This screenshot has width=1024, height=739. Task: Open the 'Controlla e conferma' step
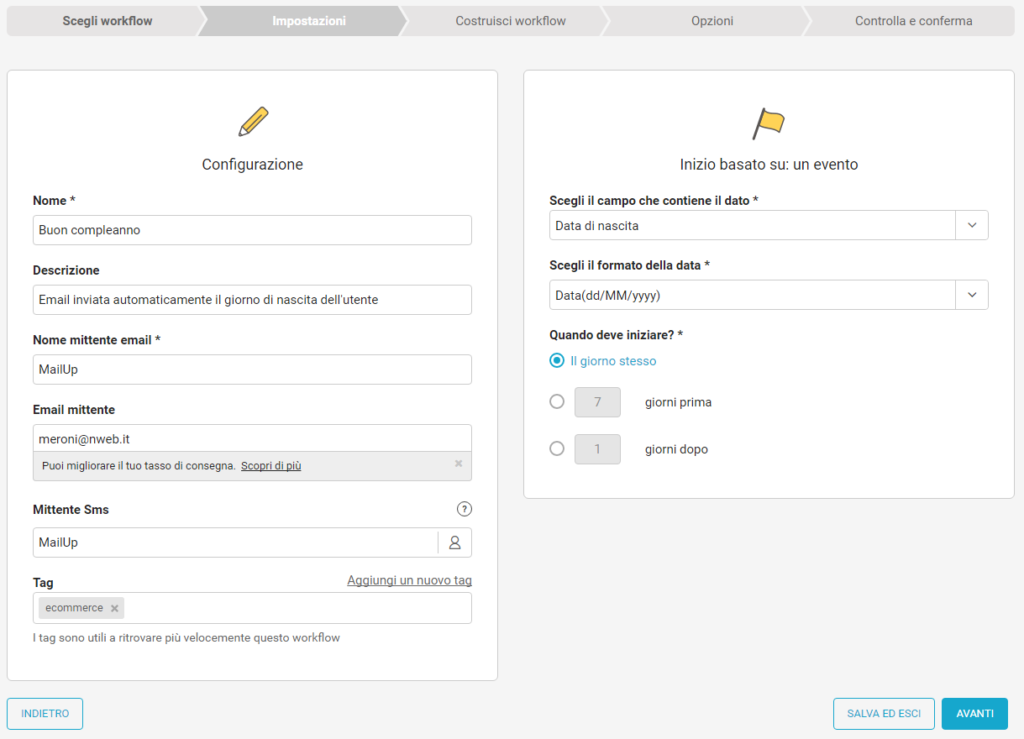[913, 21]
